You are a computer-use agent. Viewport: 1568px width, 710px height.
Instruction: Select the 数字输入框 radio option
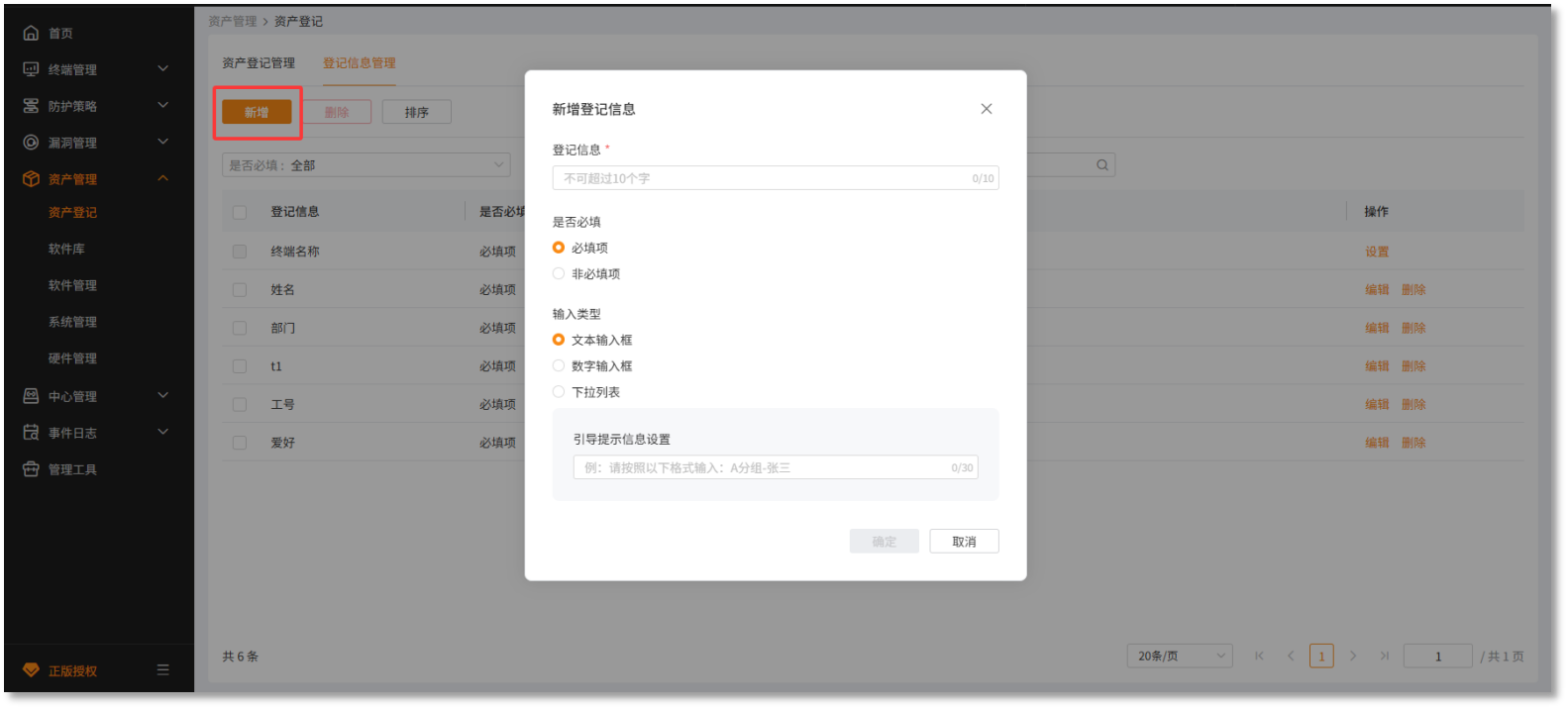pyautogui.click(x=559, y=366)
